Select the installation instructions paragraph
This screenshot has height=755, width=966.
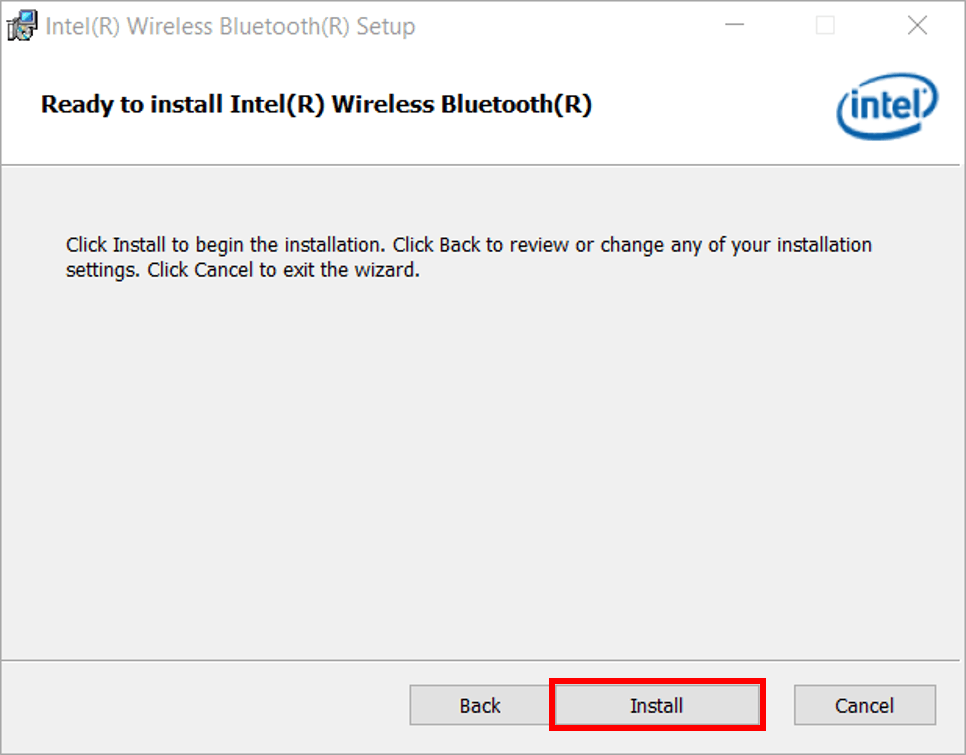(x=470, y=256)
